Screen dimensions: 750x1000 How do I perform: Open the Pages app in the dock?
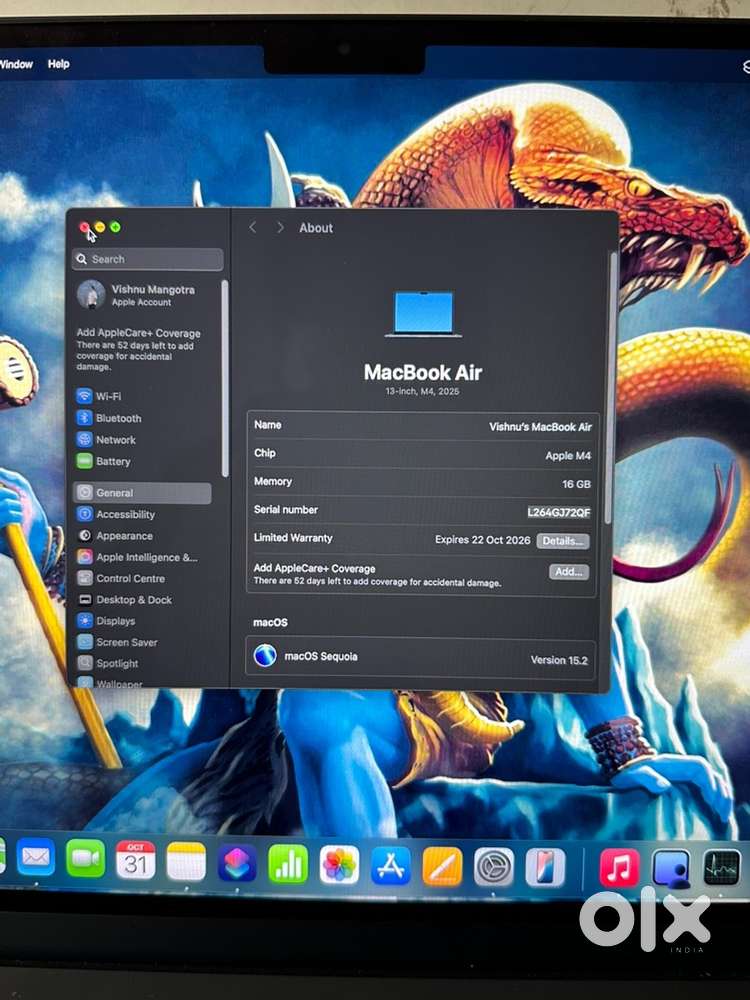point(442,866)
